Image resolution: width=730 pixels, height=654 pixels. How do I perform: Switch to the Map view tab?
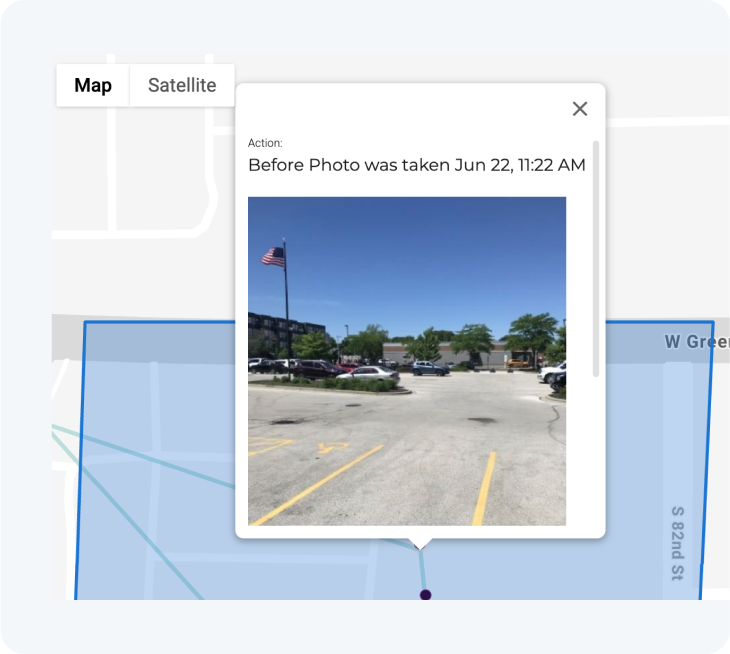click(x=93, y=85)
